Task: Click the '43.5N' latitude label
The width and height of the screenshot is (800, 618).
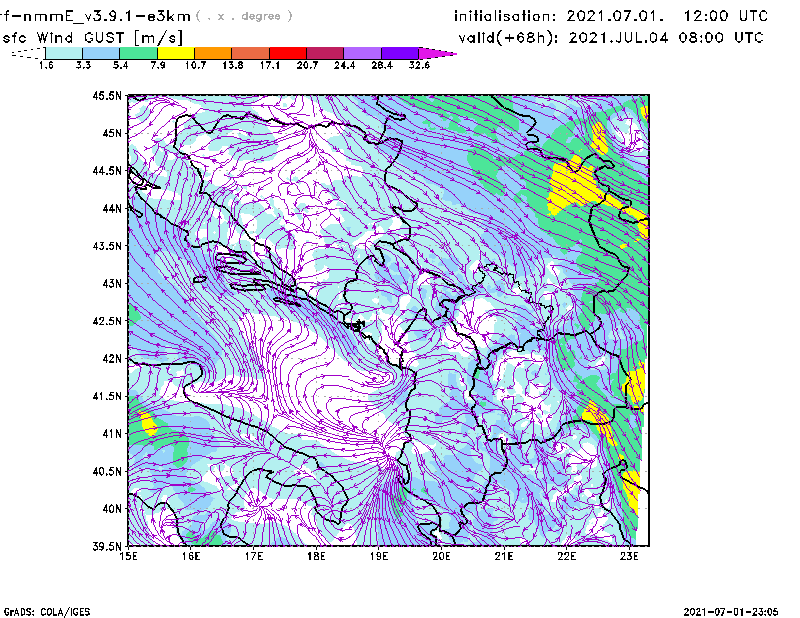Action: click(x=107, y=246)
